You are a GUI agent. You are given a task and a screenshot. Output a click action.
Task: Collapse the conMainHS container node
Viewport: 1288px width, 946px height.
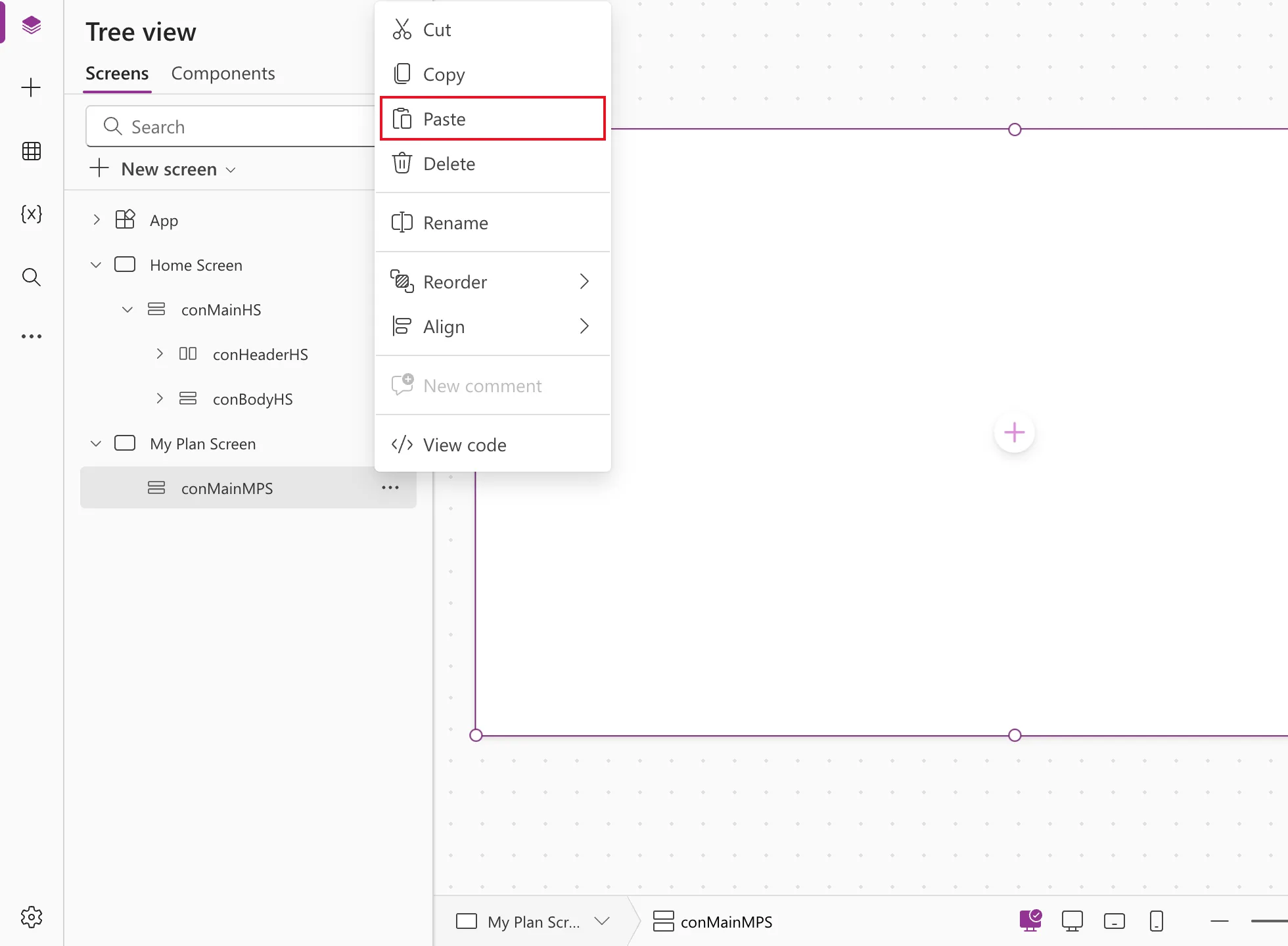tap(127, 309)
